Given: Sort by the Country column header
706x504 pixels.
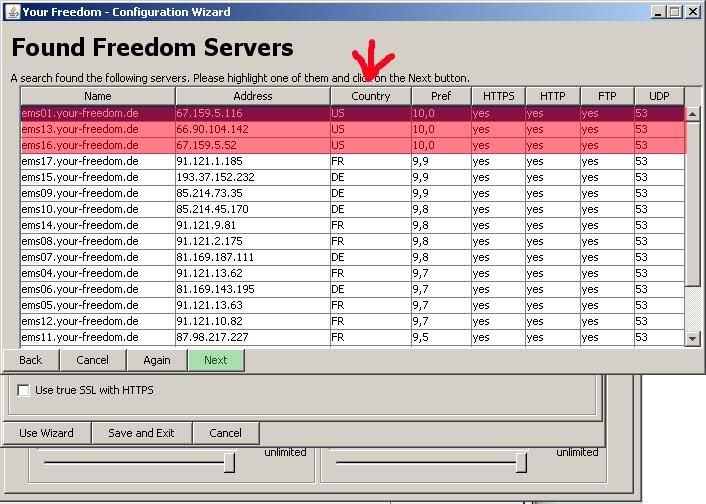Looking at the screenshot, I should [371, 96].
